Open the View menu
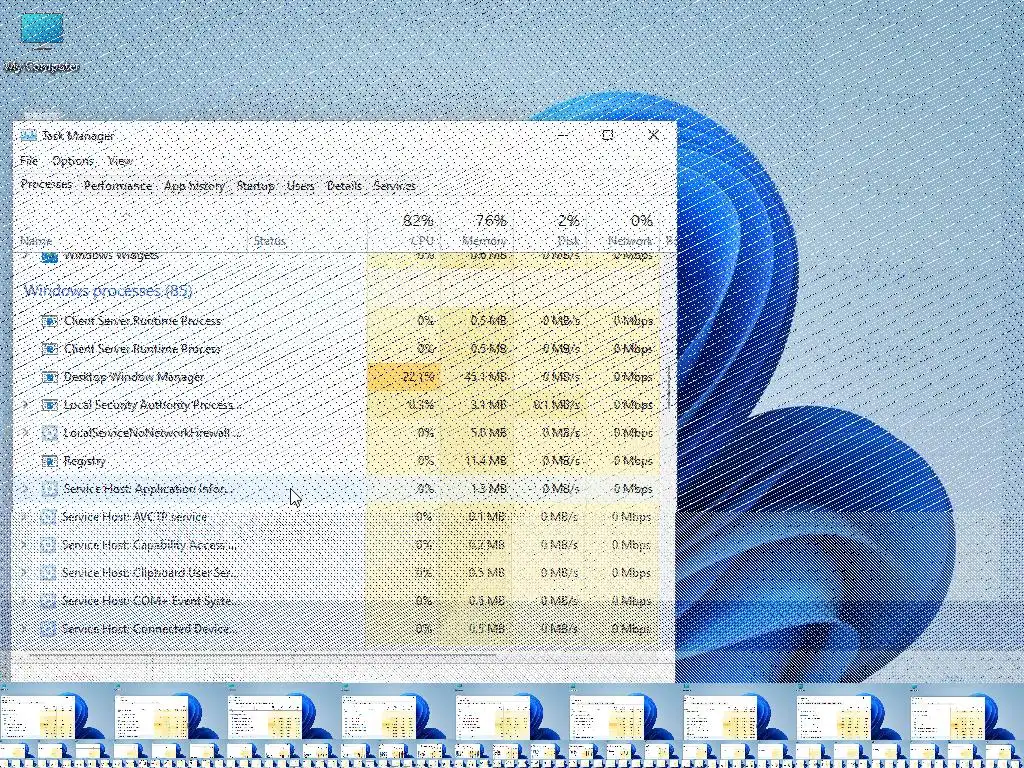The width and height of the screenshot is (1024, 768). (x=120, y=161)
